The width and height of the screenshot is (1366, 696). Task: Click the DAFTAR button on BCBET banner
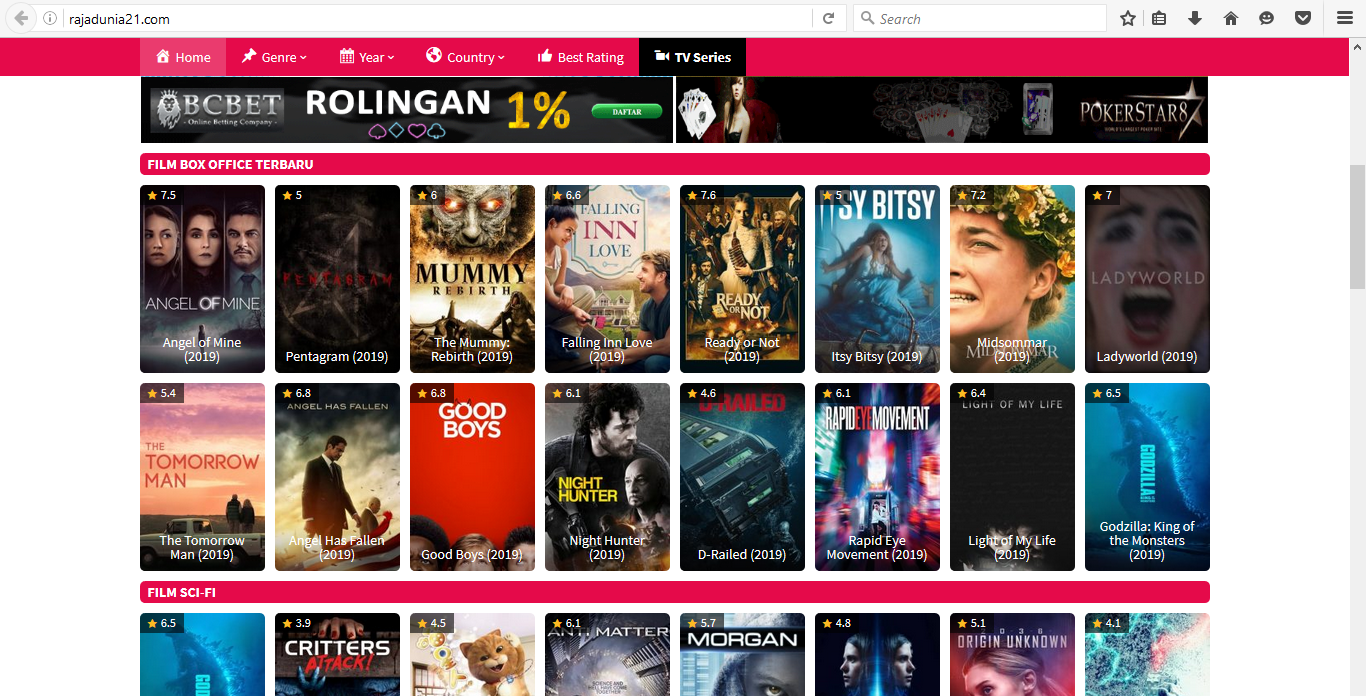[x=626, y=111]
